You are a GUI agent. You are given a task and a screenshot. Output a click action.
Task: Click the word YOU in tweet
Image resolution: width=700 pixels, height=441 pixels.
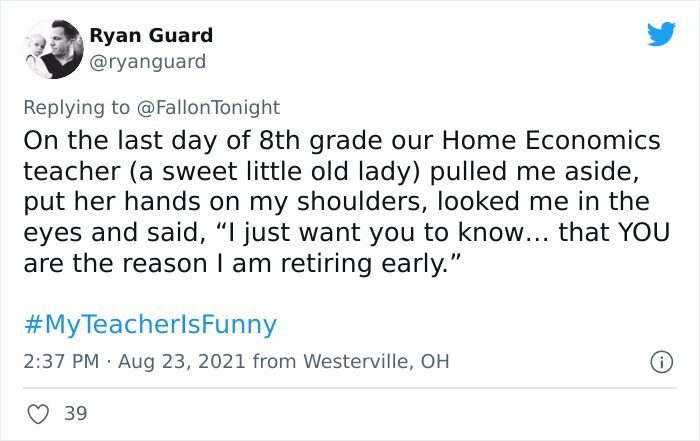tap(644, 233)
